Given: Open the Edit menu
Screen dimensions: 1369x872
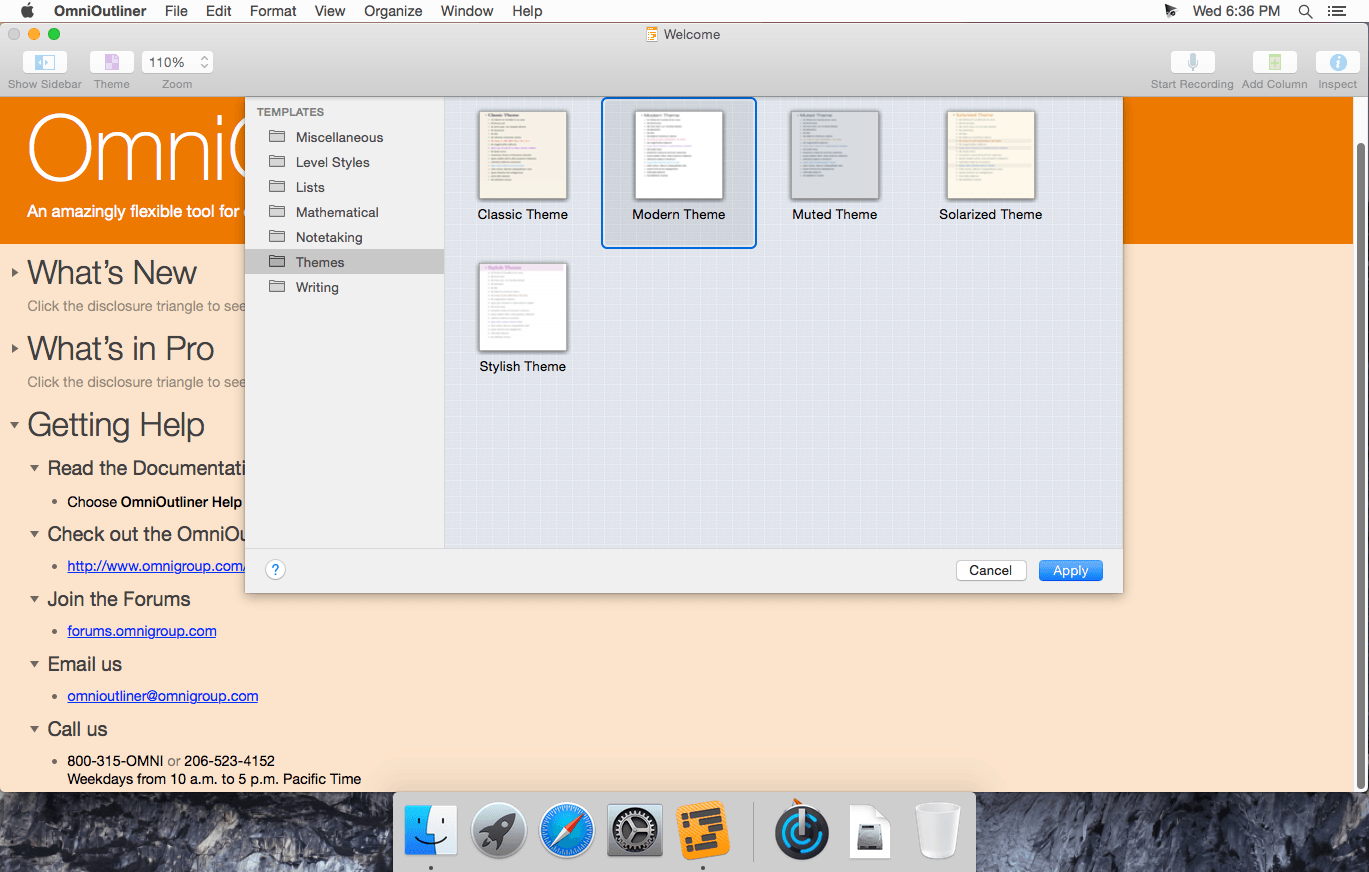Looking at the screenshot, I should (x=219, y=11).
